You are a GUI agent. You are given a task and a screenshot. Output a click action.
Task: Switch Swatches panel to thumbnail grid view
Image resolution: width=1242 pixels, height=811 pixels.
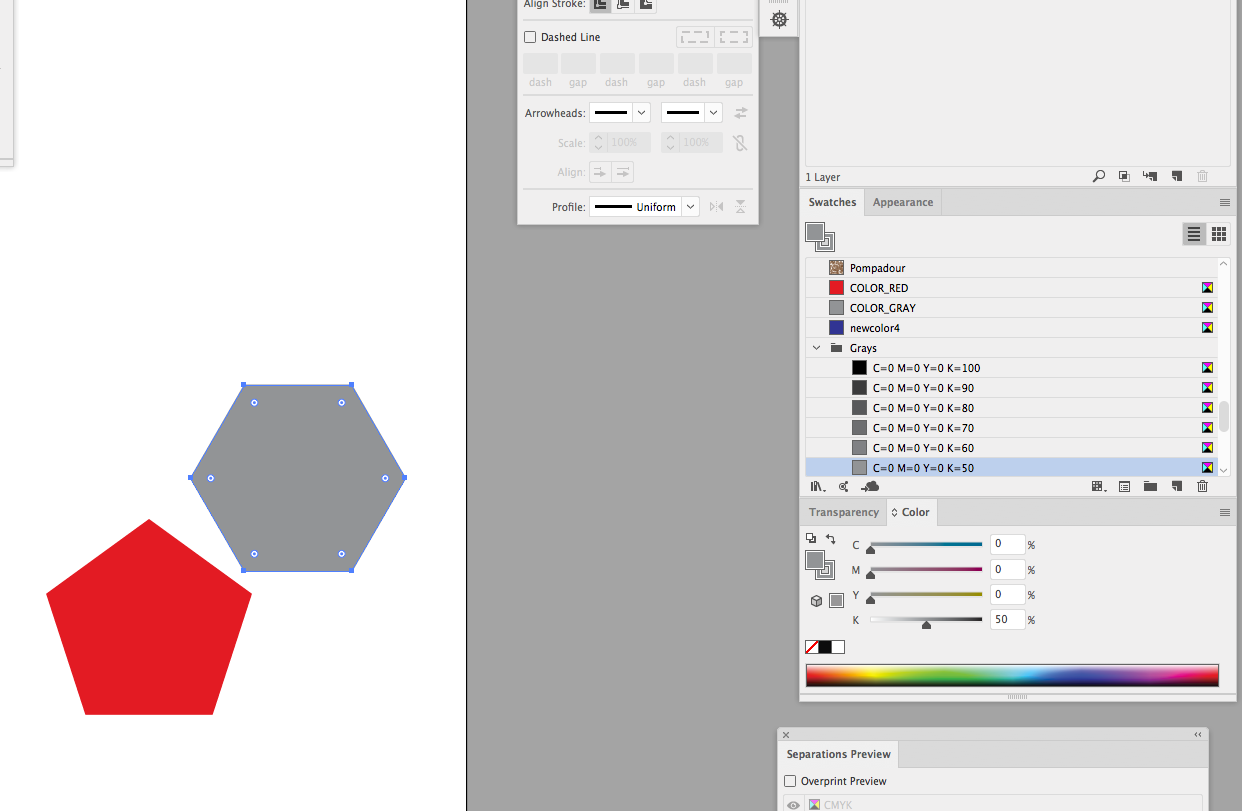tap(1219, 234)
